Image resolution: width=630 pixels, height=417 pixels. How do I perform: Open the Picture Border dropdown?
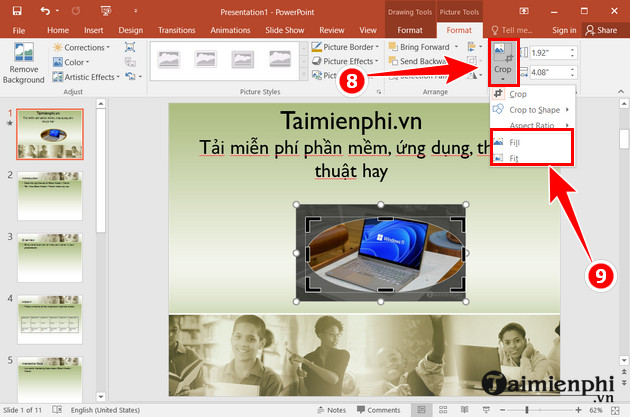[345, 47]
